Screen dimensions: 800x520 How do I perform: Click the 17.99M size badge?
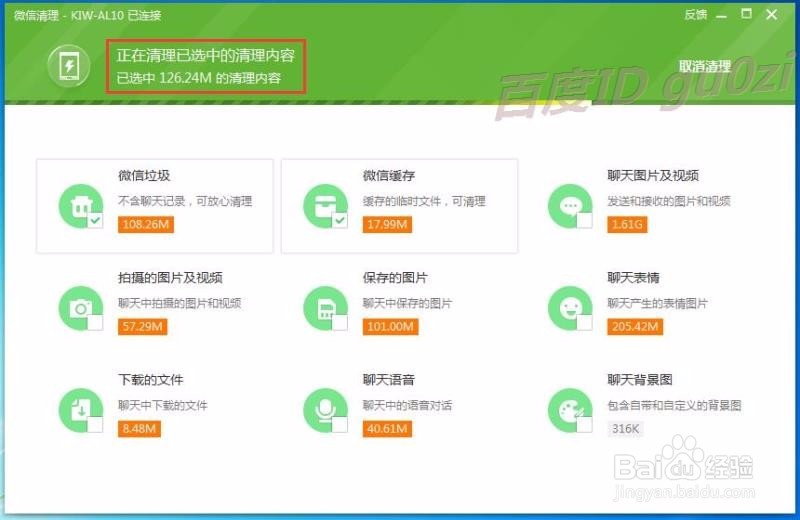pos(387,225)
